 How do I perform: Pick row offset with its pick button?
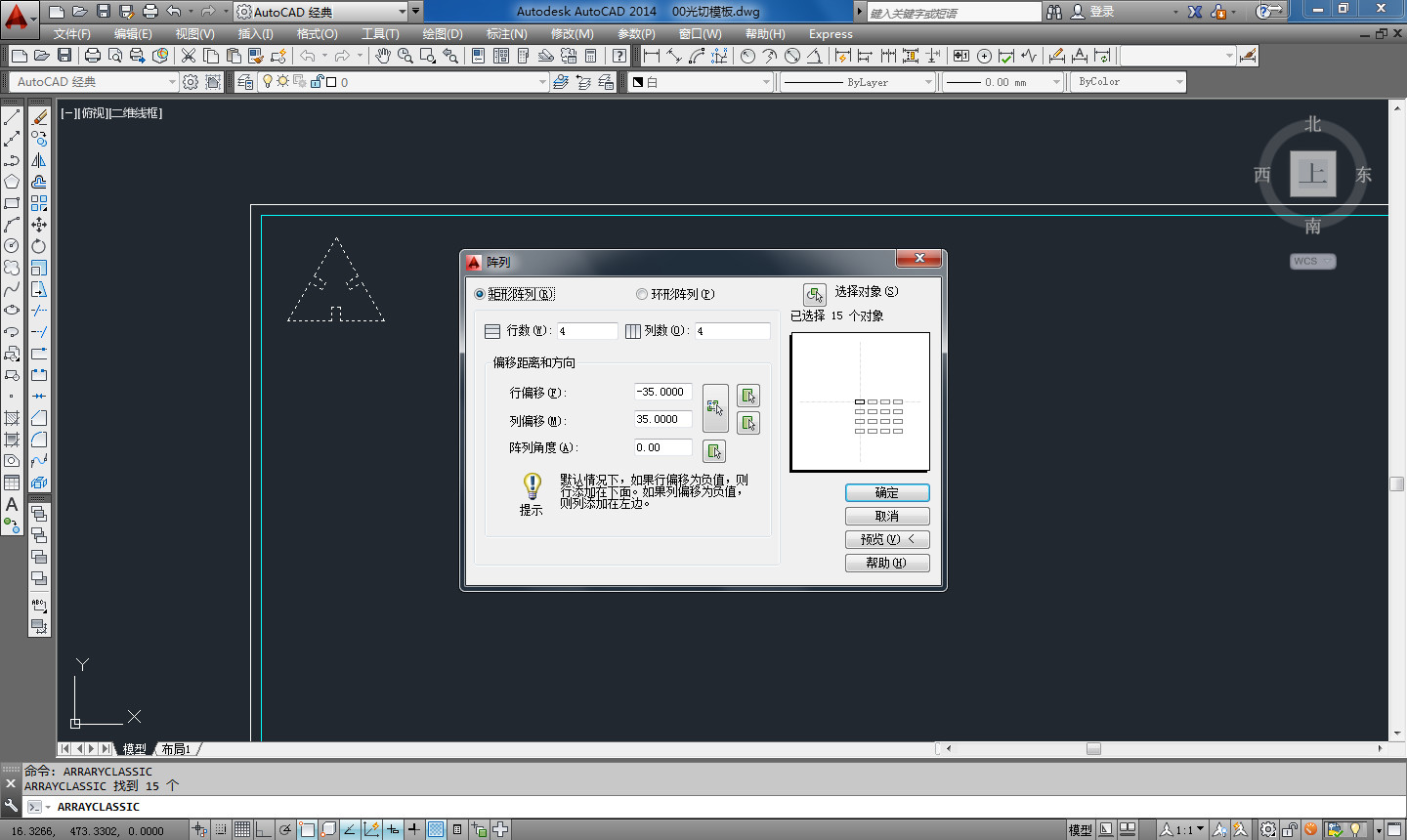click(x=747, y=396)
